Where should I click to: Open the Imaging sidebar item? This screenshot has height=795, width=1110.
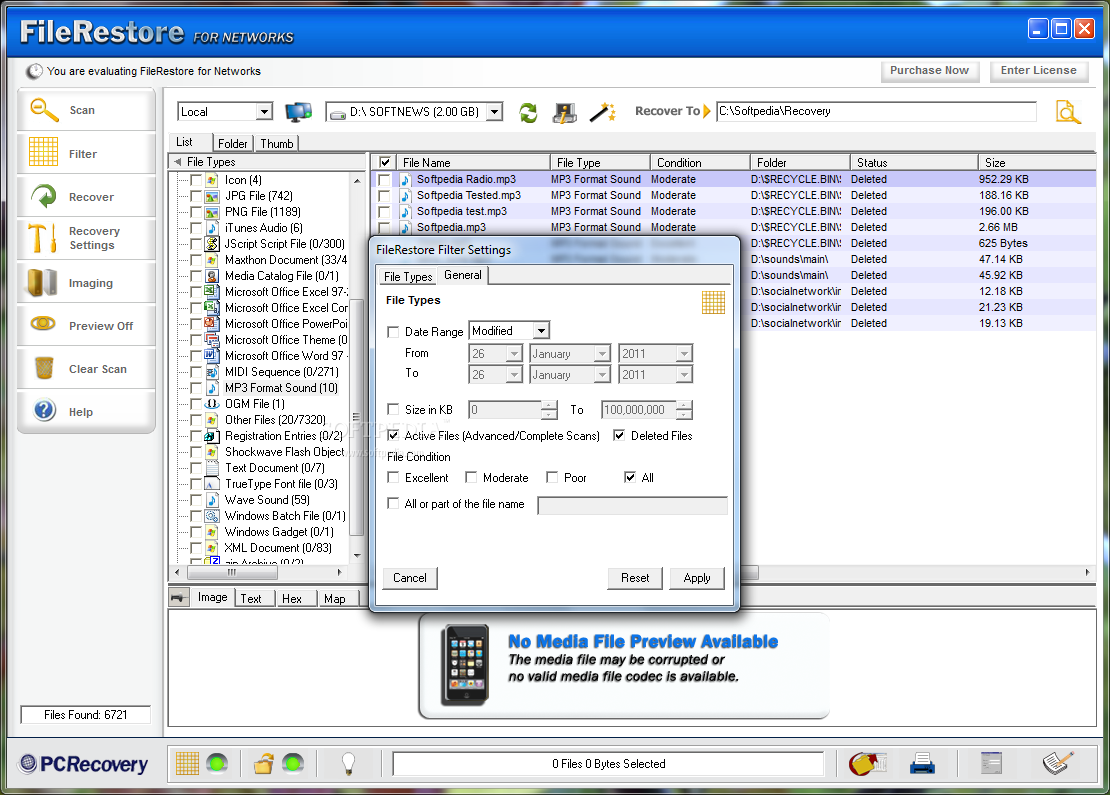point(86,282)
